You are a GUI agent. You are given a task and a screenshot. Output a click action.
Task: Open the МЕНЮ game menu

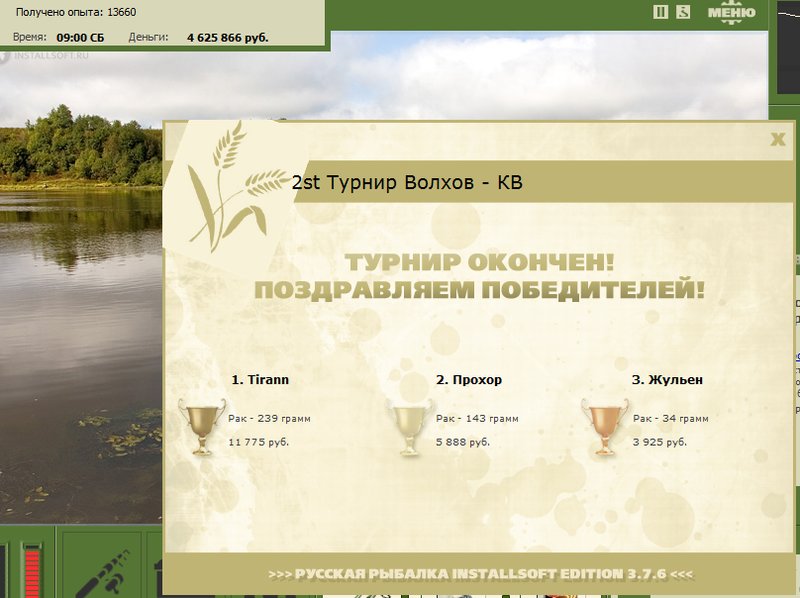click(732, 13)
